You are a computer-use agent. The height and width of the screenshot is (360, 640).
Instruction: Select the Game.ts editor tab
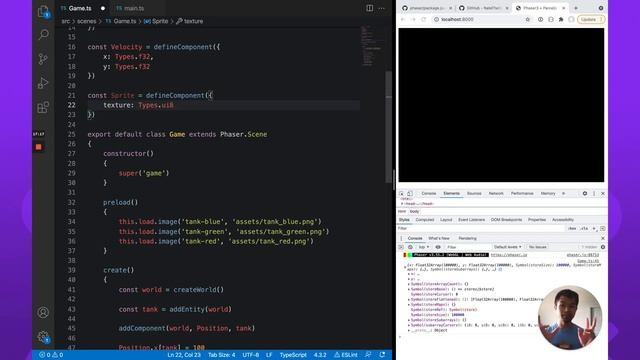(80, 8)
